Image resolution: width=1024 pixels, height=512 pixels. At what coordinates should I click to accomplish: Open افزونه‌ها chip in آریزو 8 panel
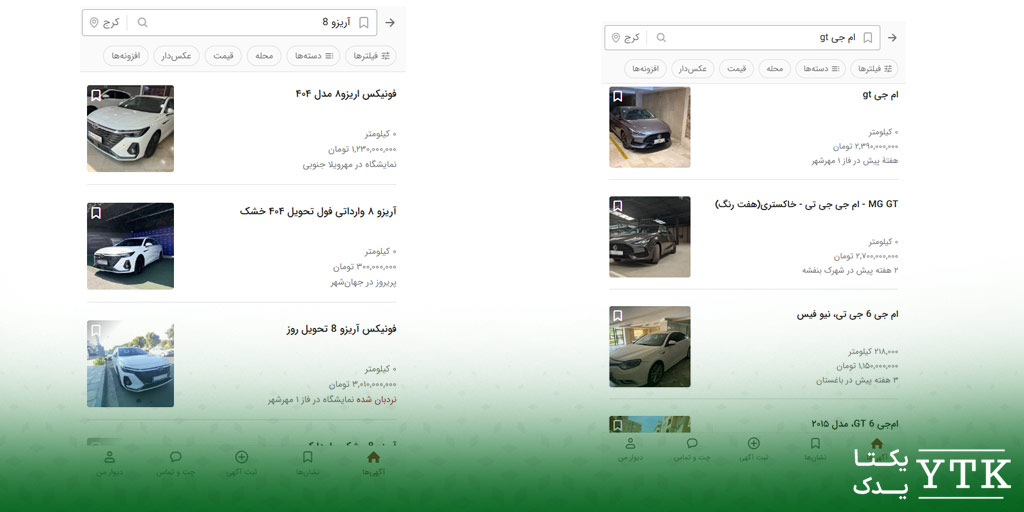point(125,56)
